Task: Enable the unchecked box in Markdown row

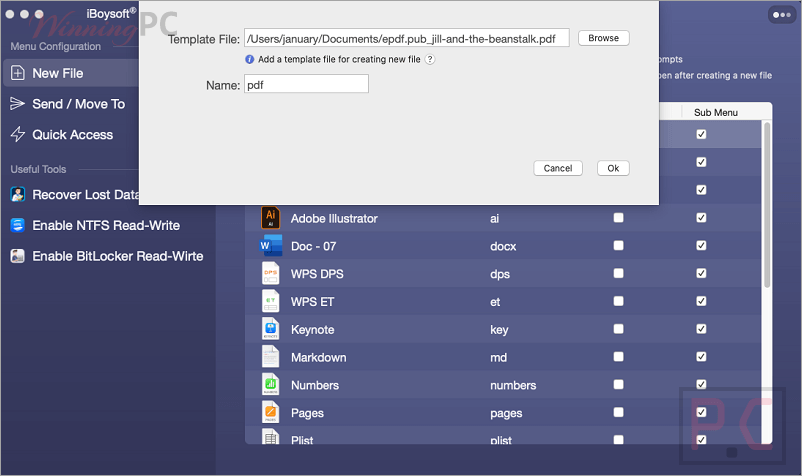Action: (x=618, y=356)
